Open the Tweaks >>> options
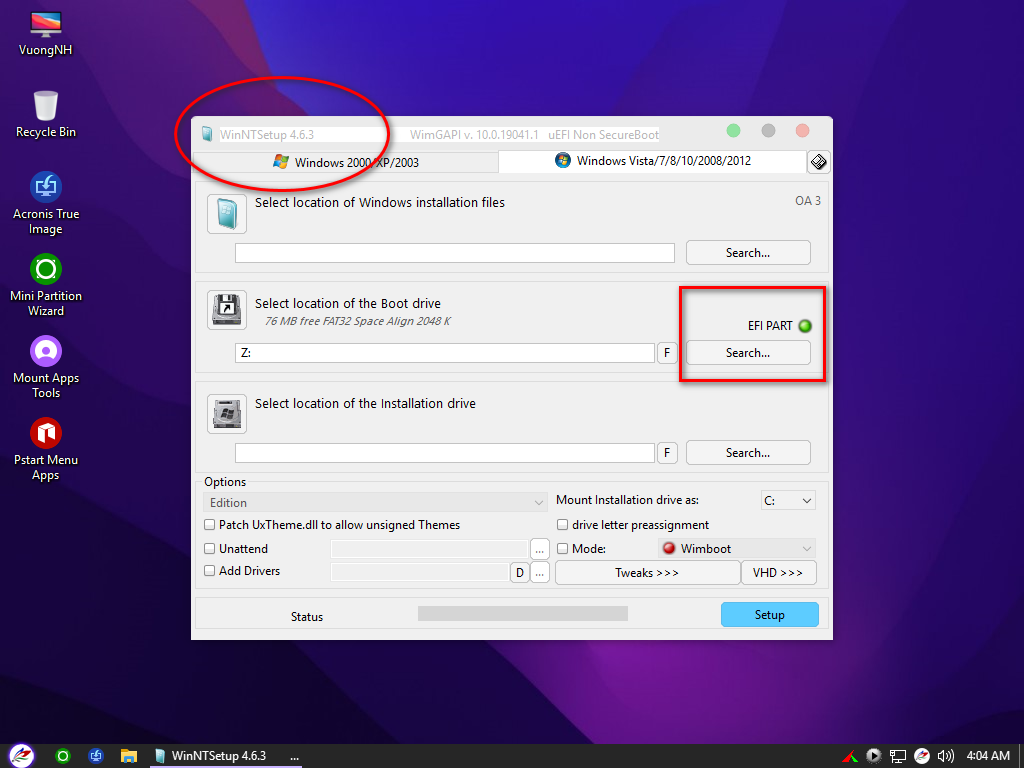1024x768 pixels. [647, 573]
